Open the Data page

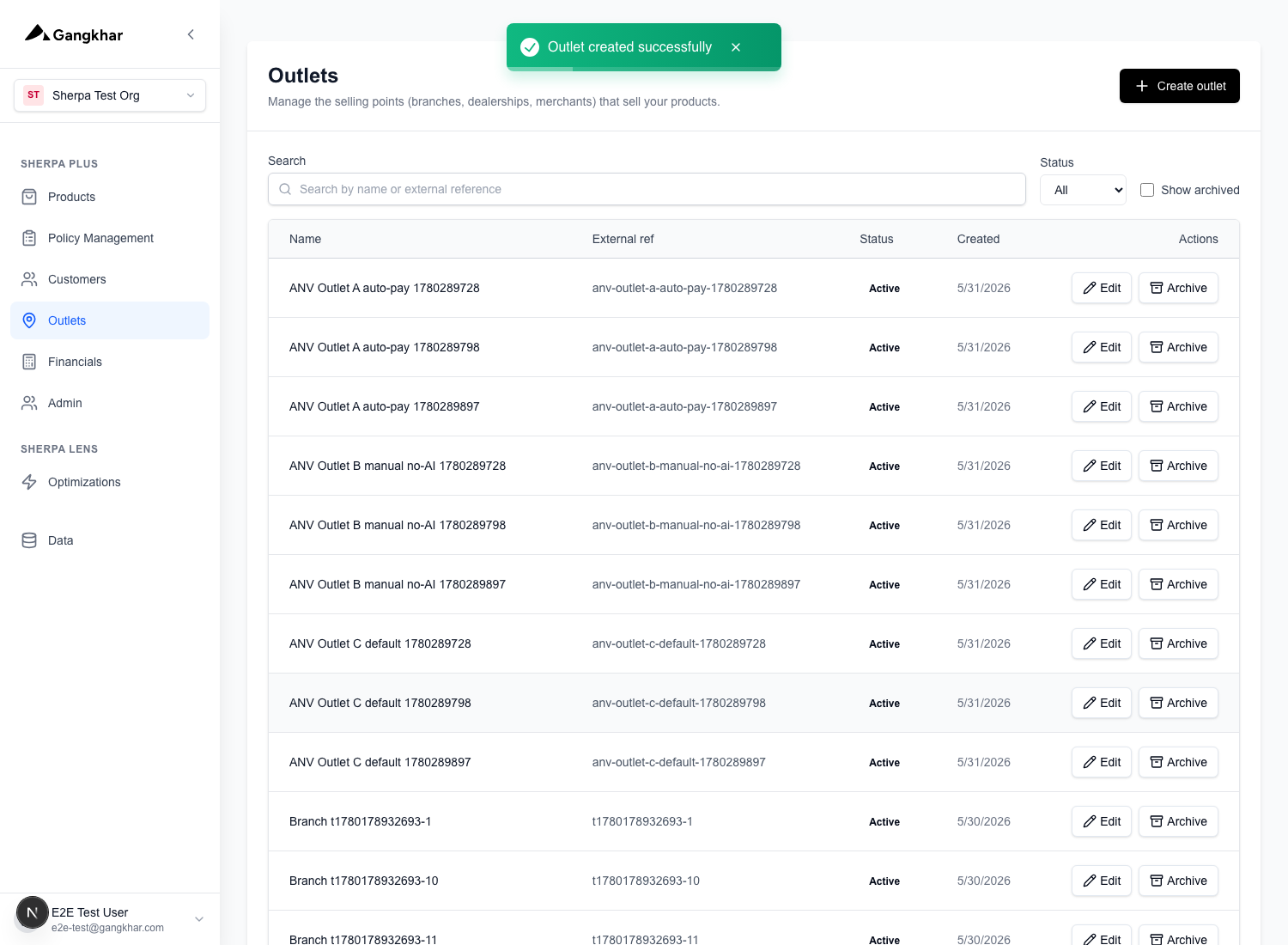pyautogui.click(x=110, y=540)
